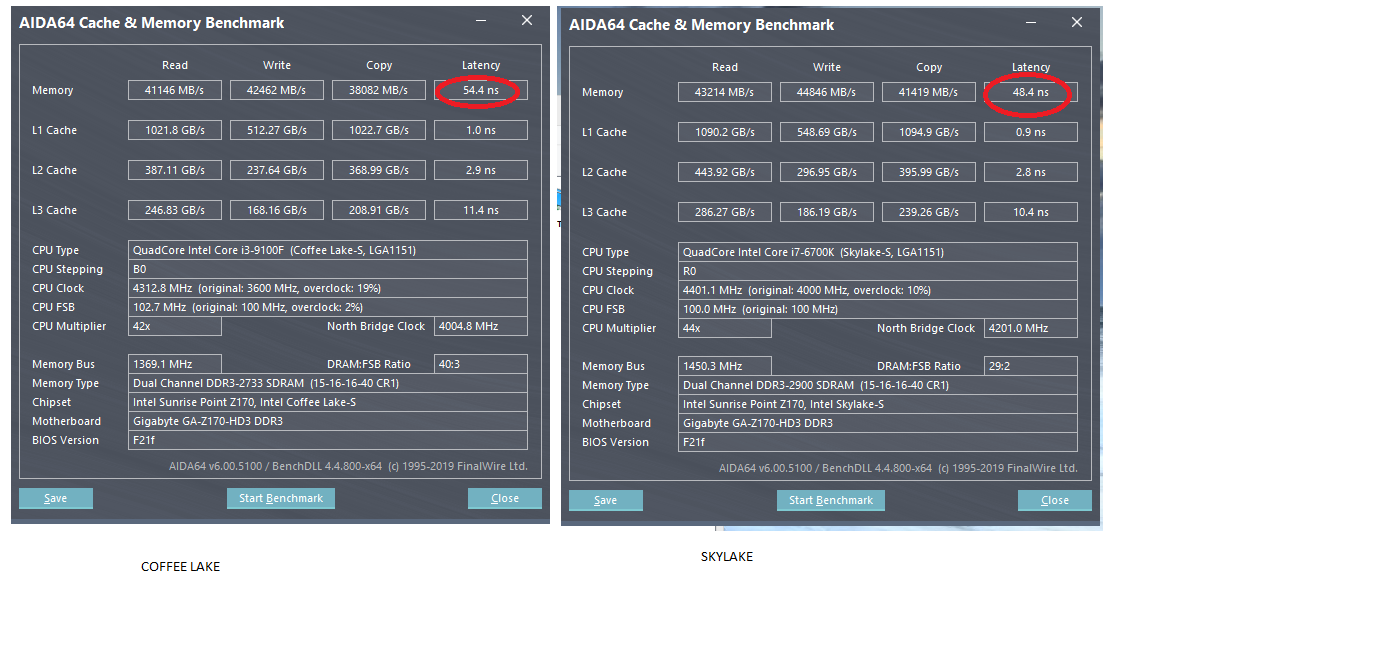Click Memory Type DDR3-2900 field
1380x649 pixels.
tap(878, 385)
